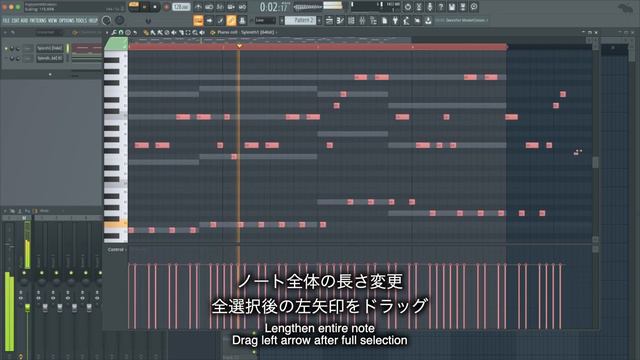Click the arrow left of Pattern 2
Image resolution: width=640 pixels, height=360 pixels.
point(281,20)
